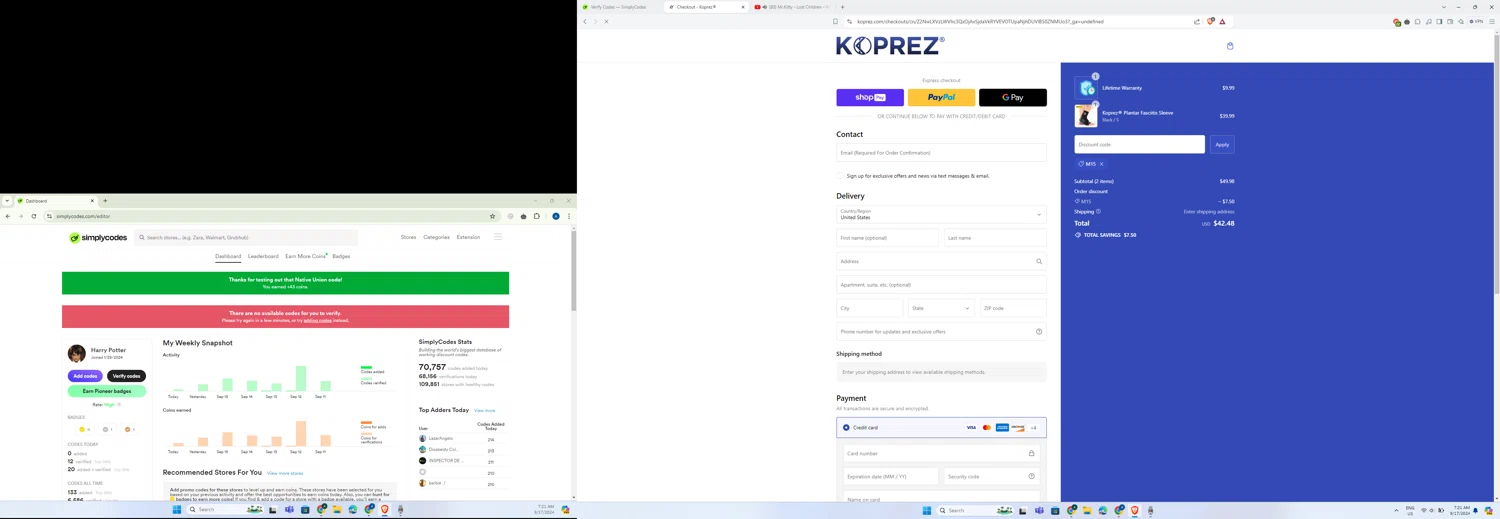Open the Brave VPN button
Viewport: 1500px width, 519px height.
coord(1476,21)
